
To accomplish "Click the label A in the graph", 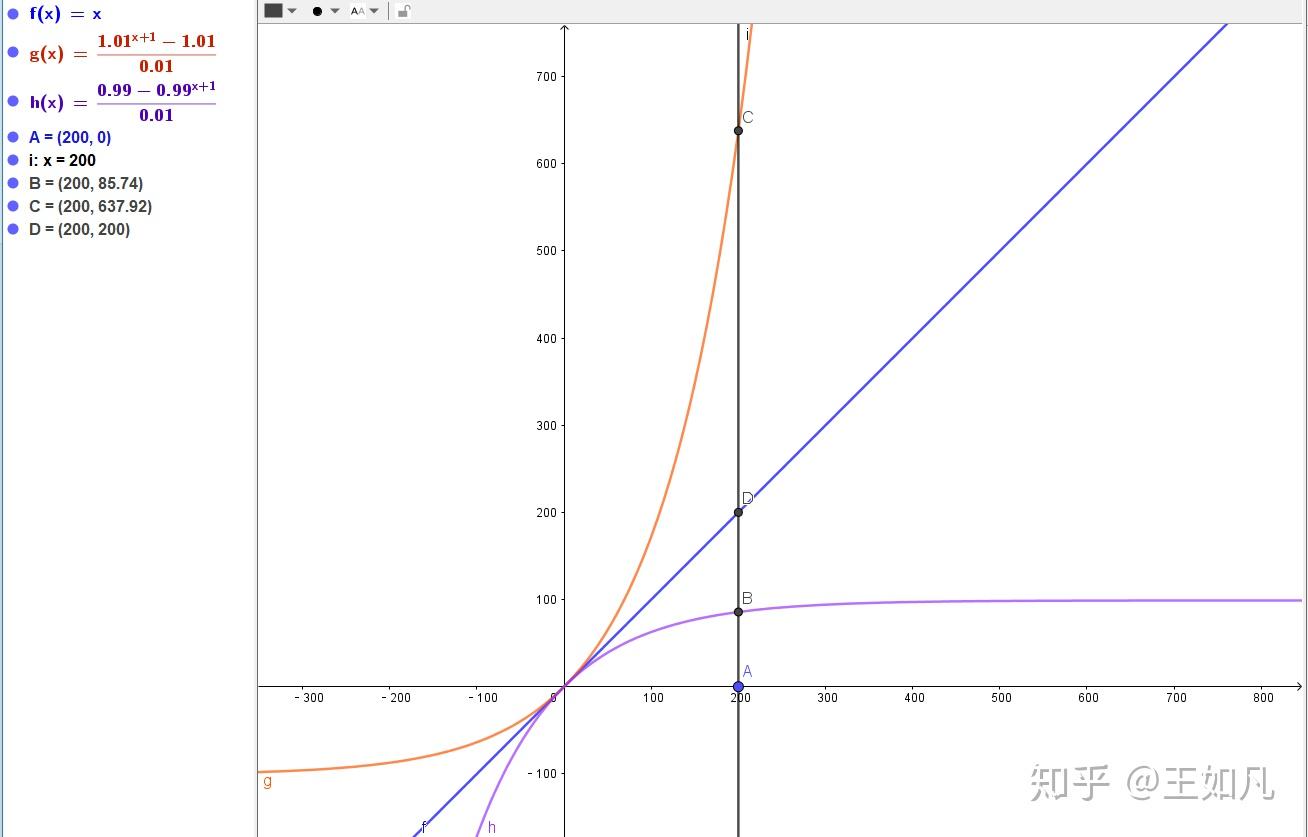I will (x=747, y=671).
